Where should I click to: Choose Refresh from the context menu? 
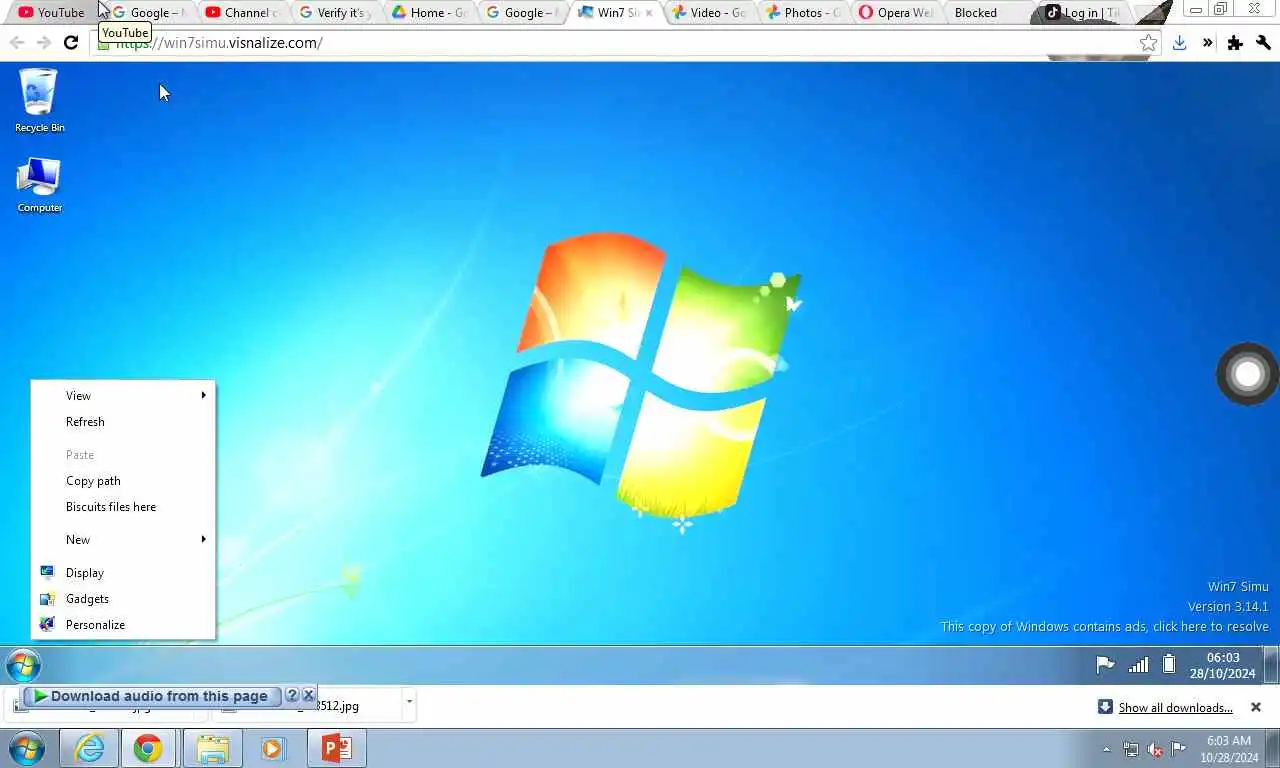tap(123, 422)
